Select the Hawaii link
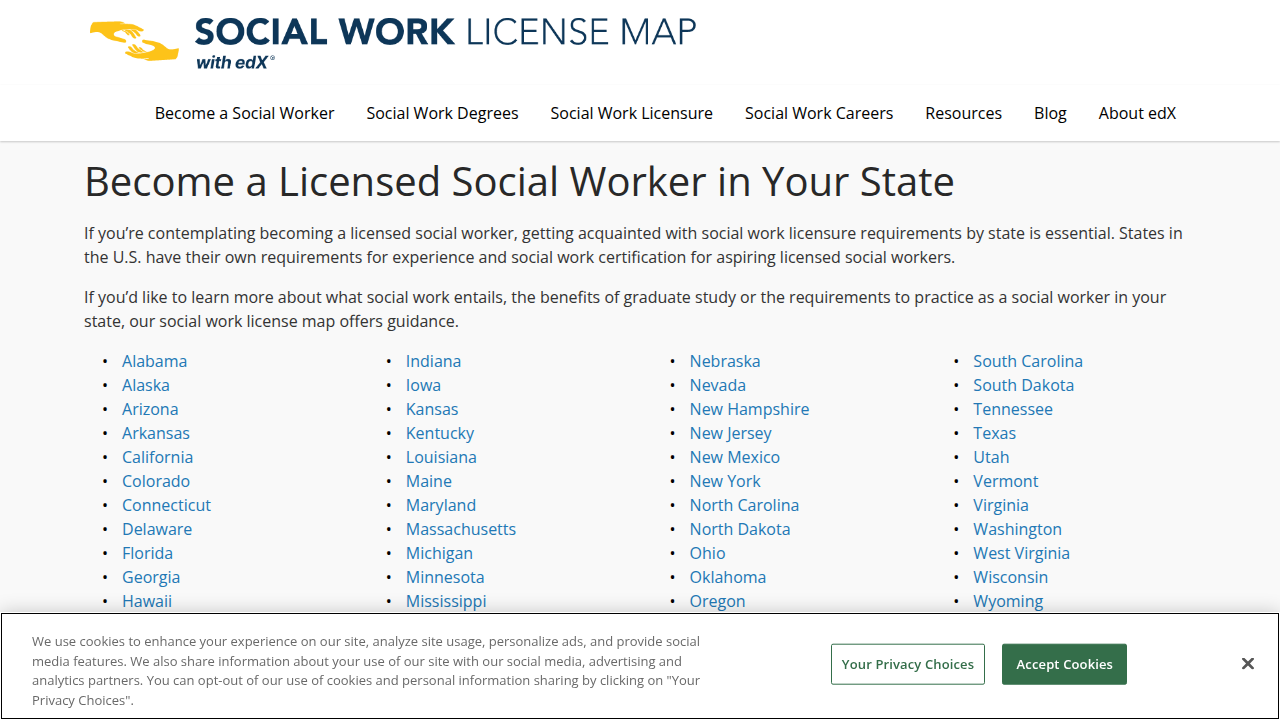This screenshot has height=720, width=1280. 147,601
